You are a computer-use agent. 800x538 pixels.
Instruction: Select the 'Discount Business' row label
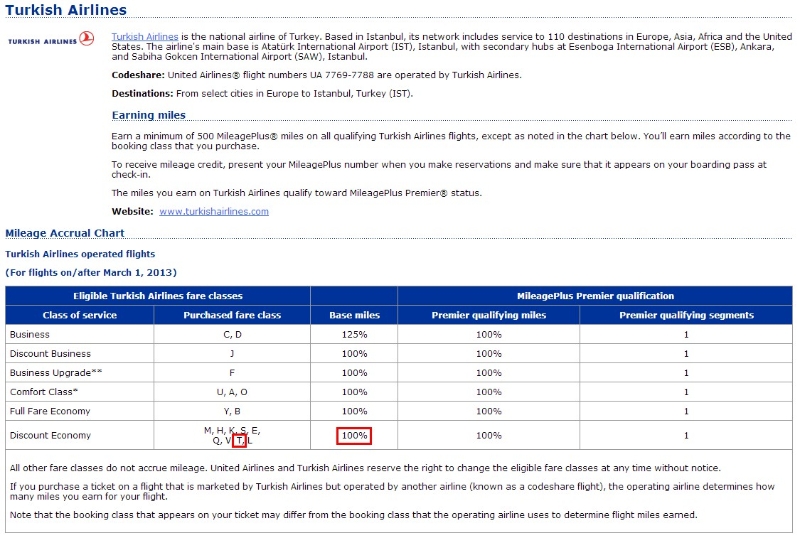pos(50,354)
